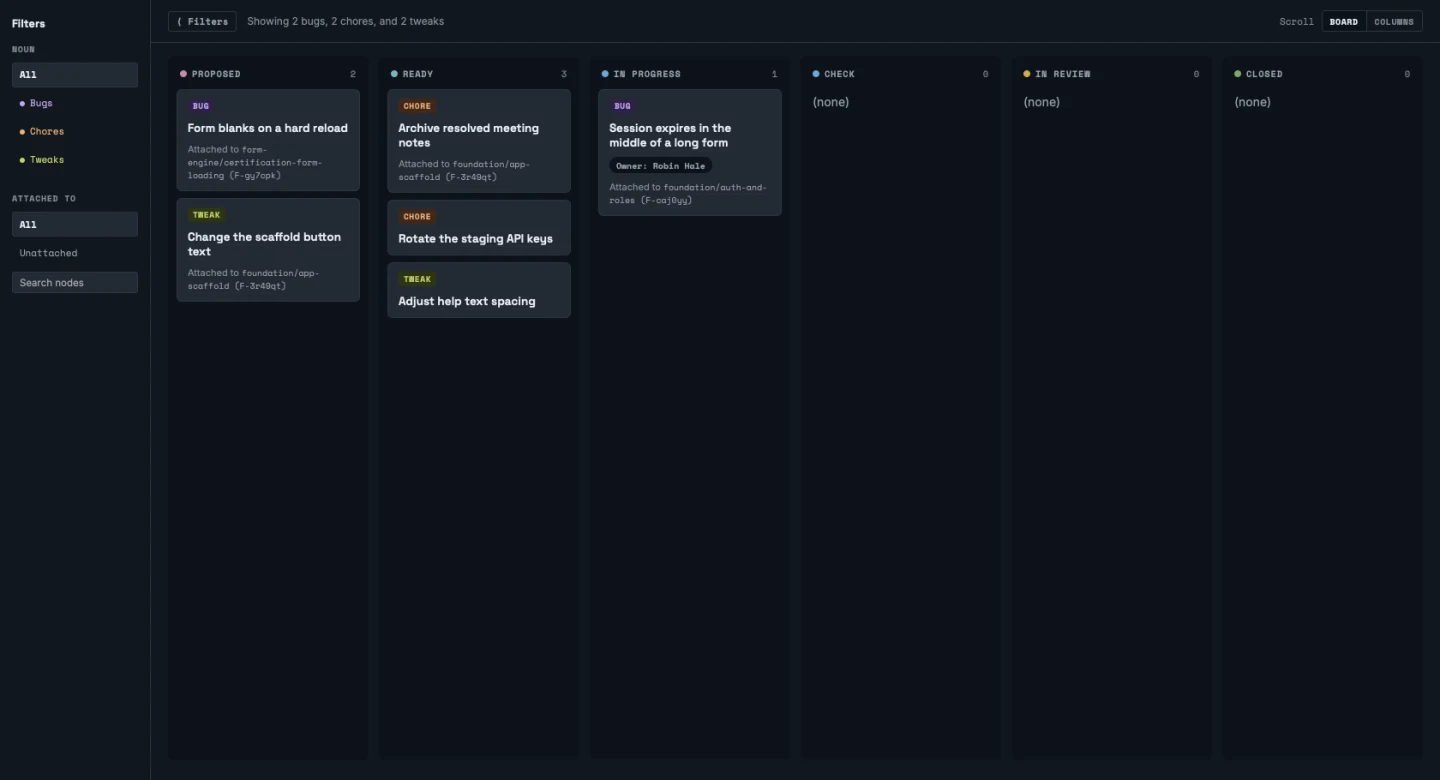Collapse the Filters panel via top button
The width and height of the screenshot is (1440, 780).
pos(202,21)
